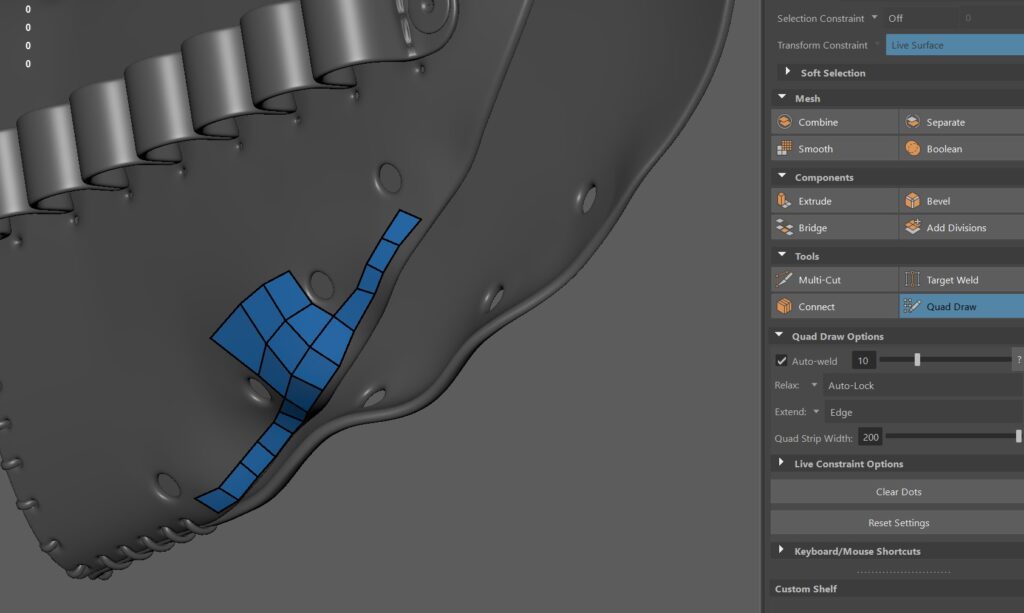This screenshot has height=613, width=1024.
Task: Click the Add Divisions icon
Action: pos(912,228)
